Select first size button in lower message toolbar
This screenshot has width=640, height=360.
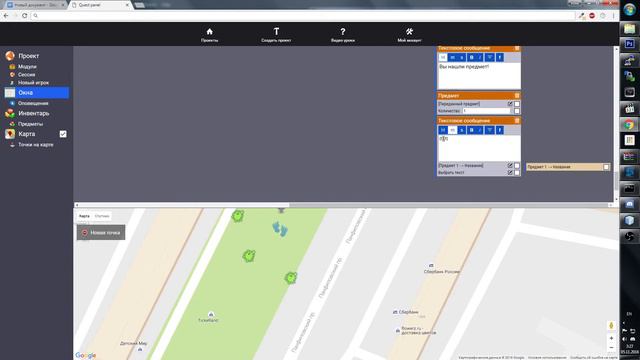443,130
